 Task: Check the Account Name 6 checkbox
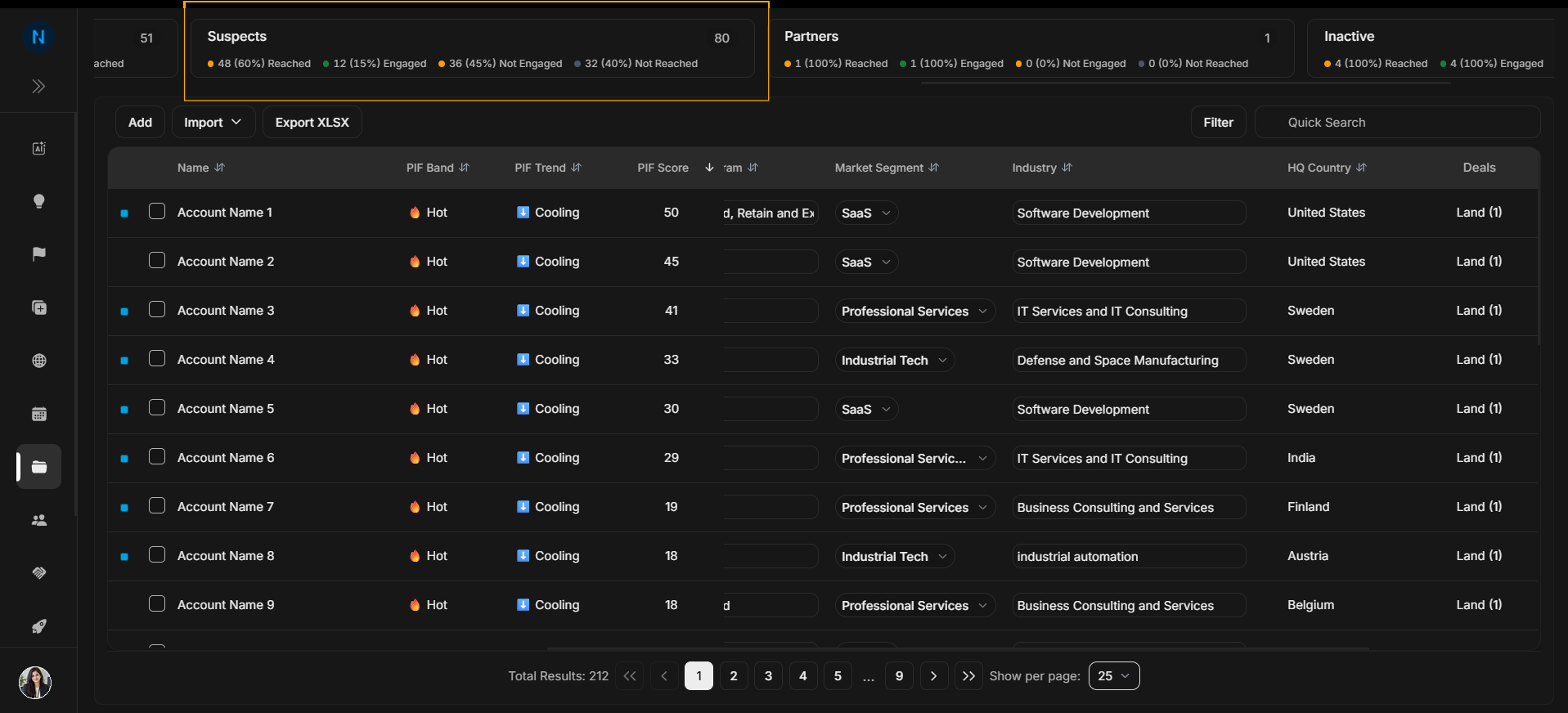coord(157,457)
